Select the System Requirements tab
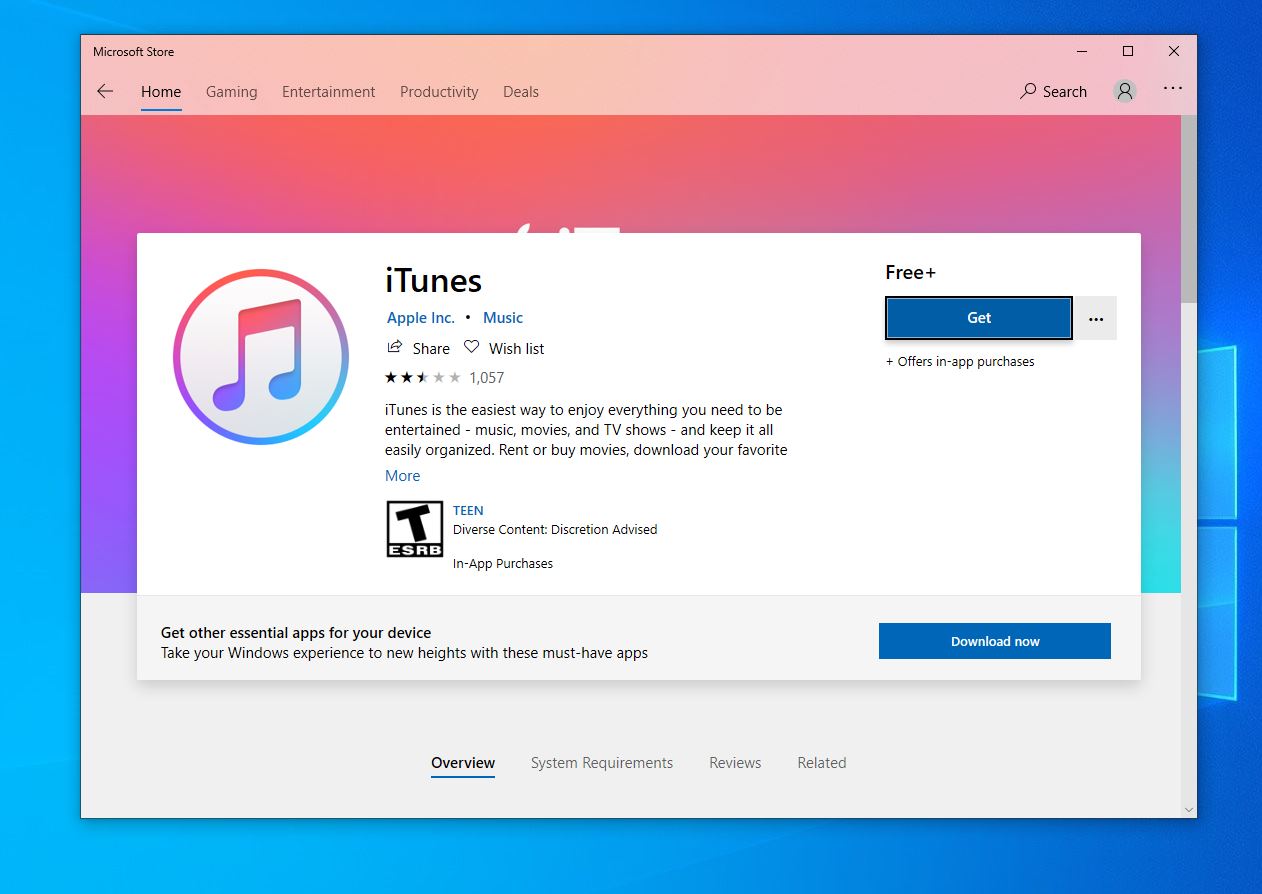 (602, 762)
